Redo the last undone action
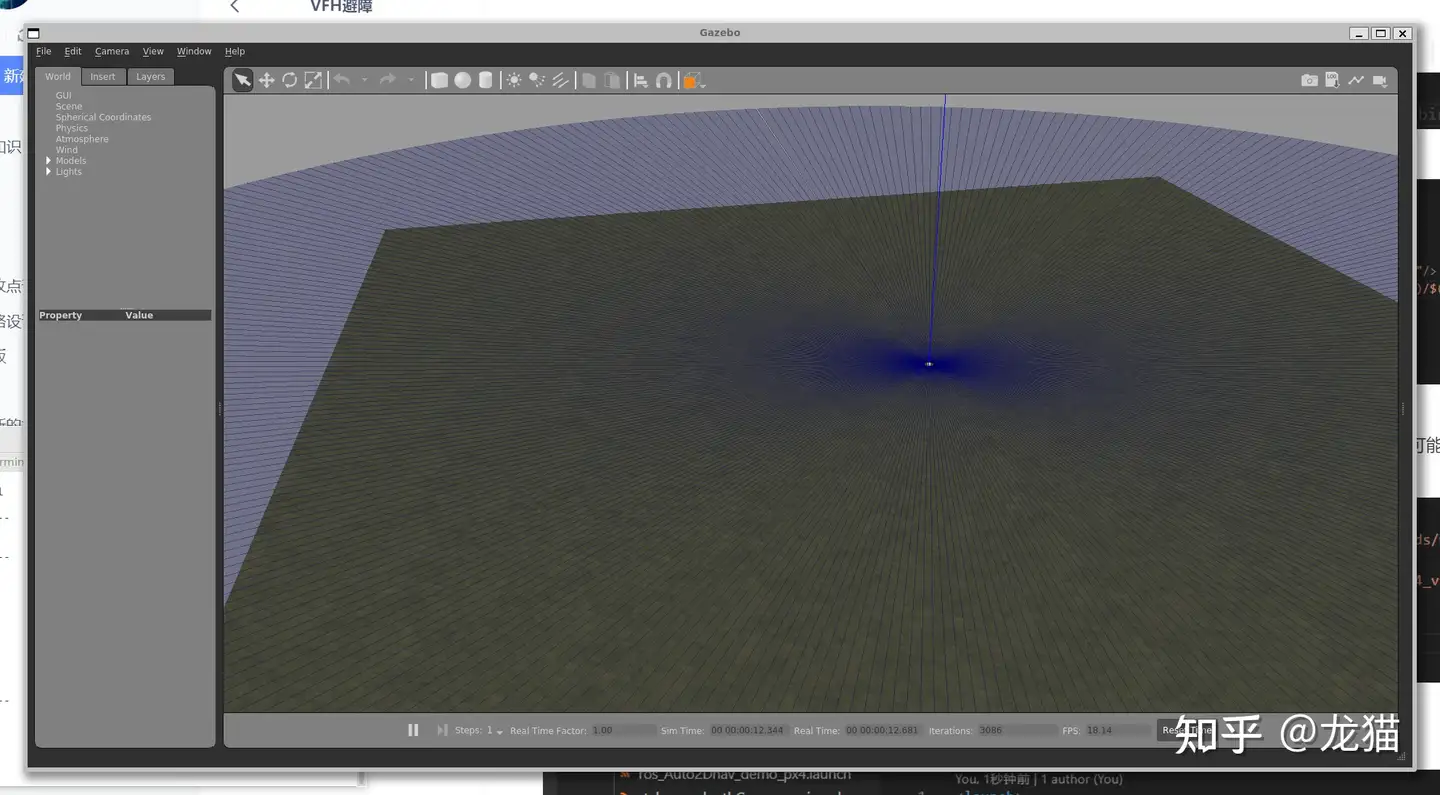 [x=388, y=80]
